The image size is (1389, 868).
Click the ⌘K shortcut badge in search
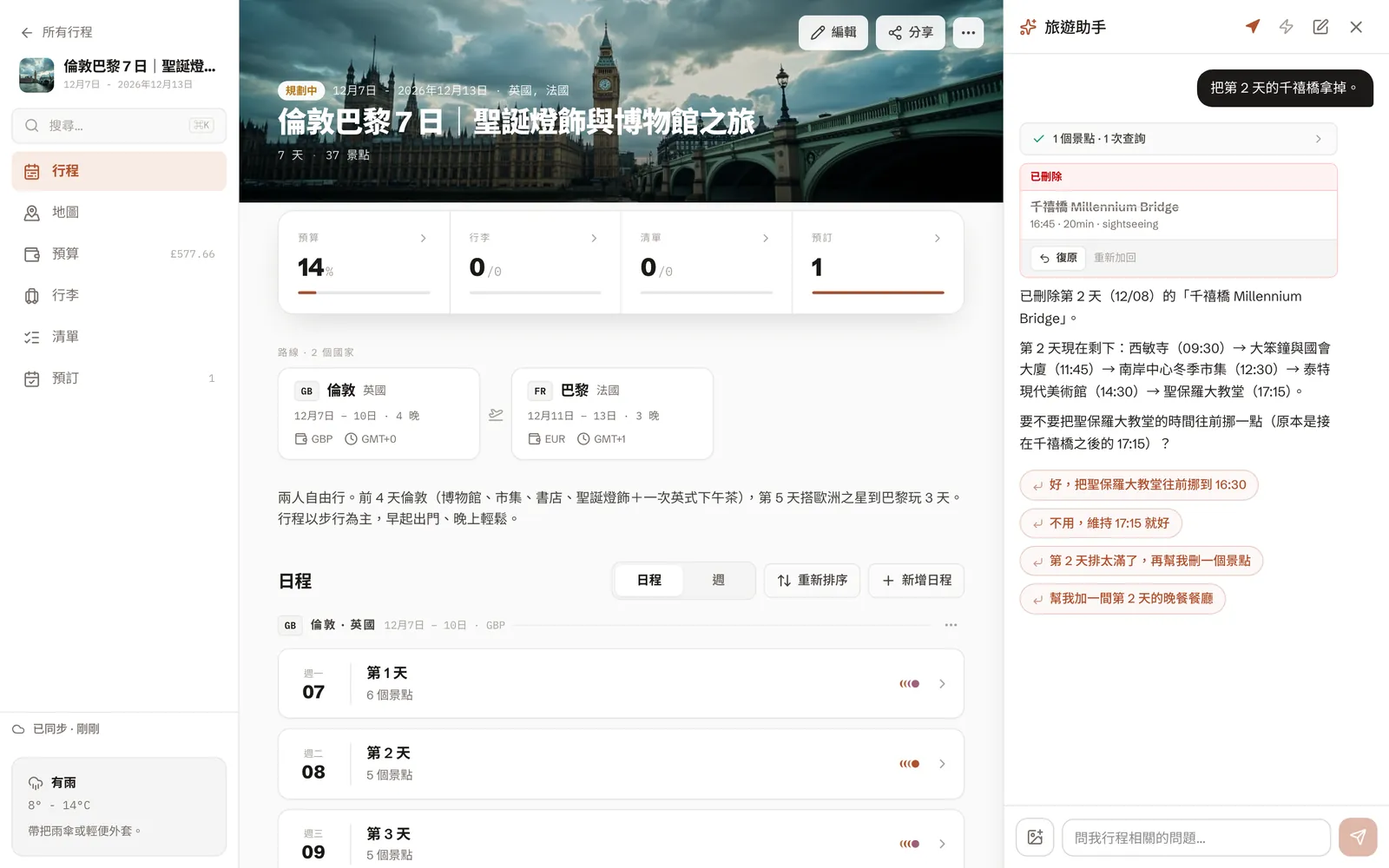pos(201,126)
